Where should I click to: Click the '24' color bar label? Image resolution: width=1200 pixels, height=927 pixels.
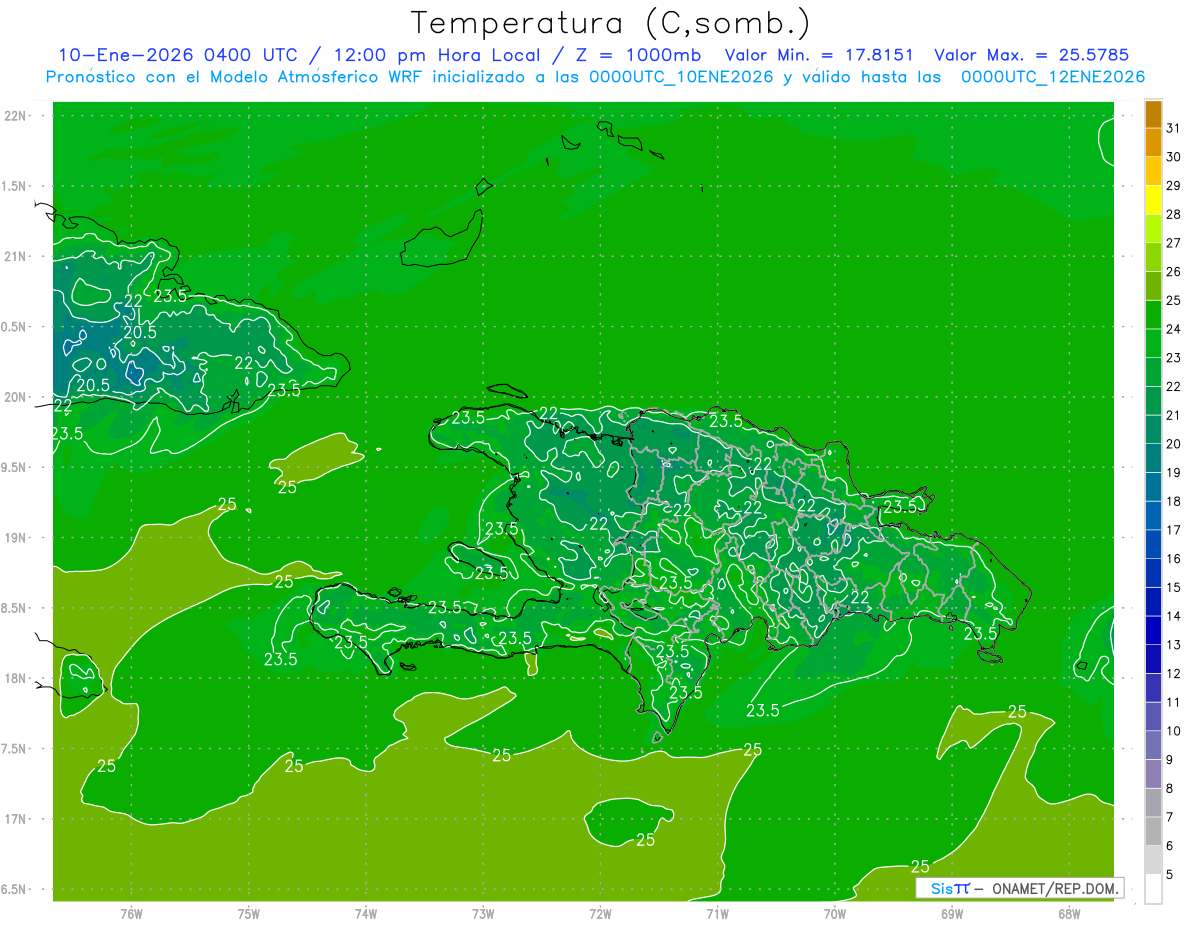(1174, 329)
